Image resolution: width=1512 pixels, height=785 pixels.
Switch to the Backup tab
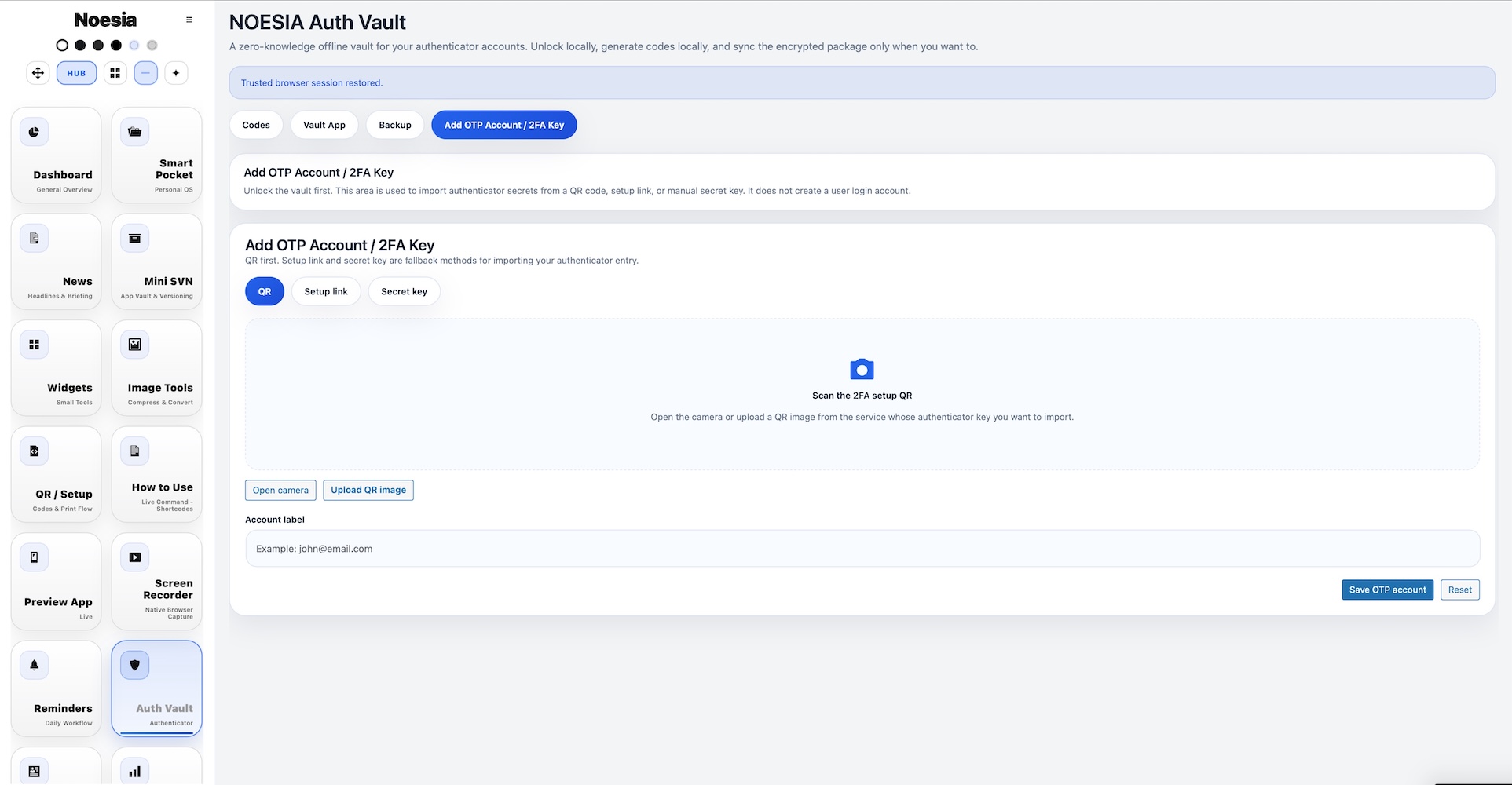pos(395,125)
